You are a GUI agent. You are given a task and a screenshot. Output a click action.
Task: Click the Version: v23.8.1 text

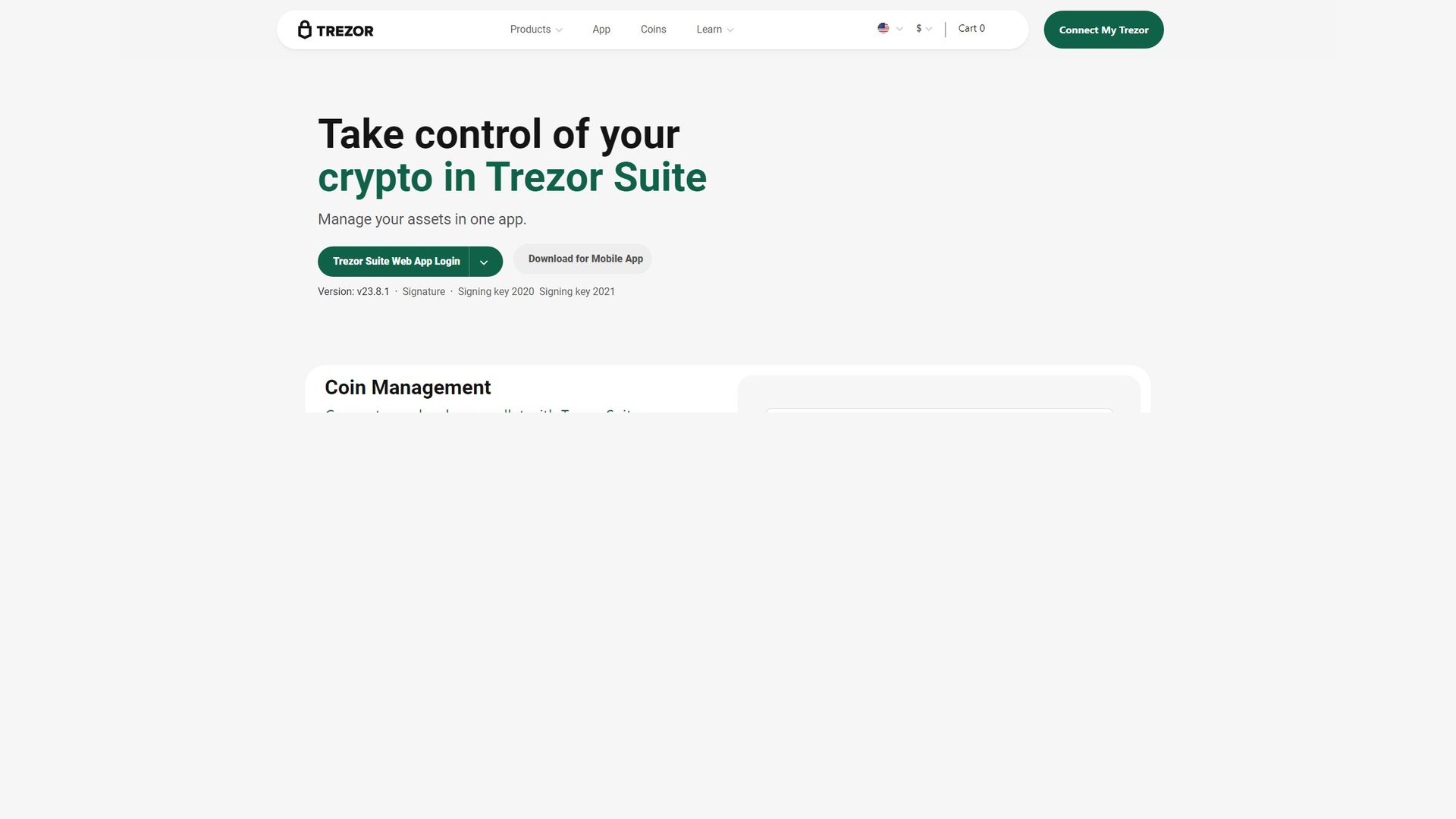(x=353, y=292)
